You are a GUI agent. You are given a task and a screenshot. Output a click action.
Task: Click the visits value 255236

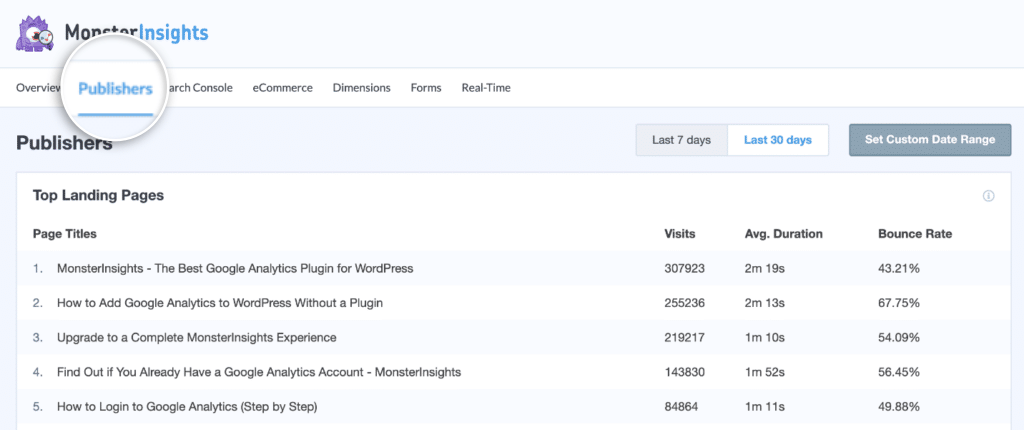(x=684, y=303)
